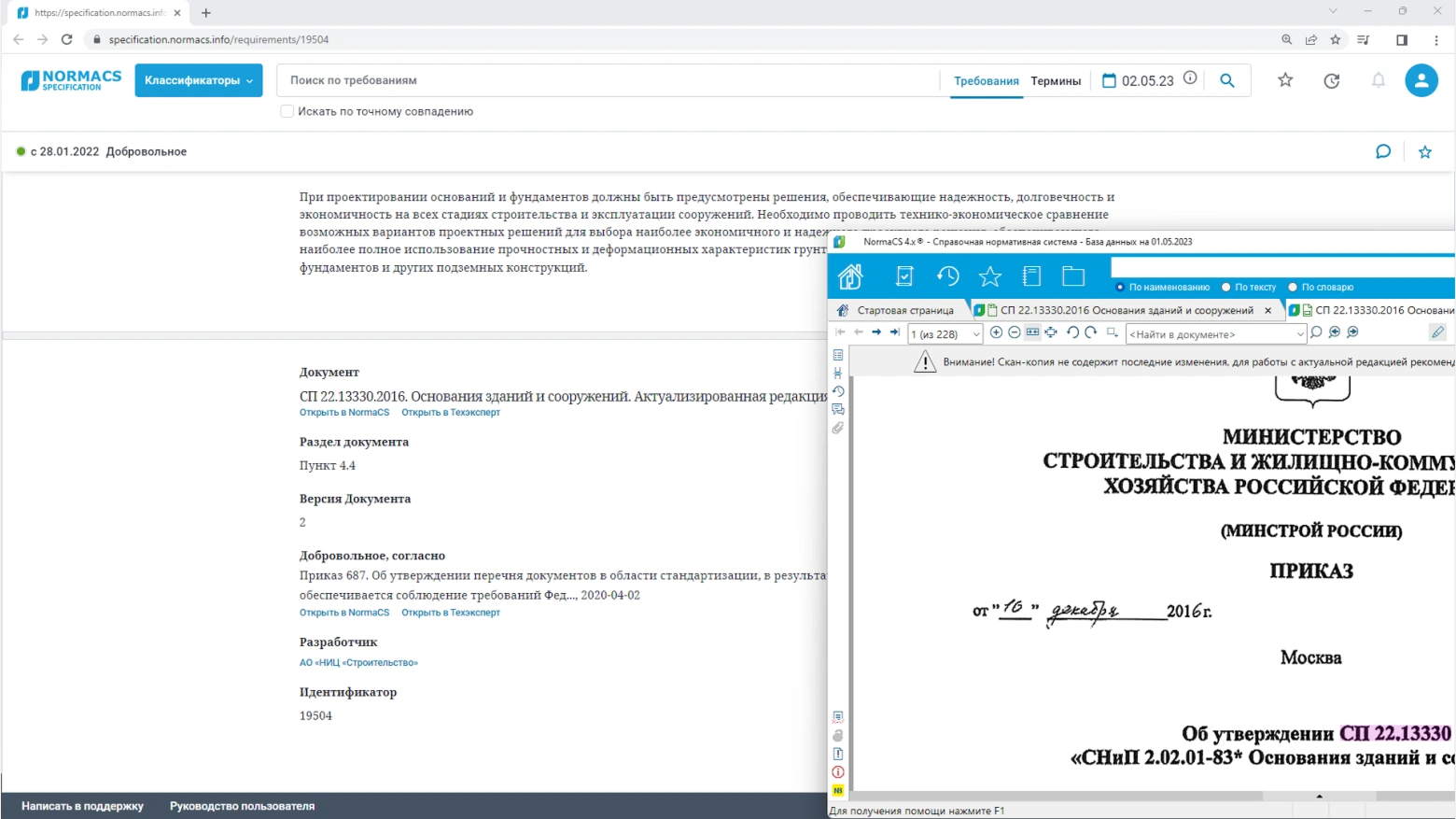
Task: Click the comment bubble icon on requirement
Action: [1383, 151]
